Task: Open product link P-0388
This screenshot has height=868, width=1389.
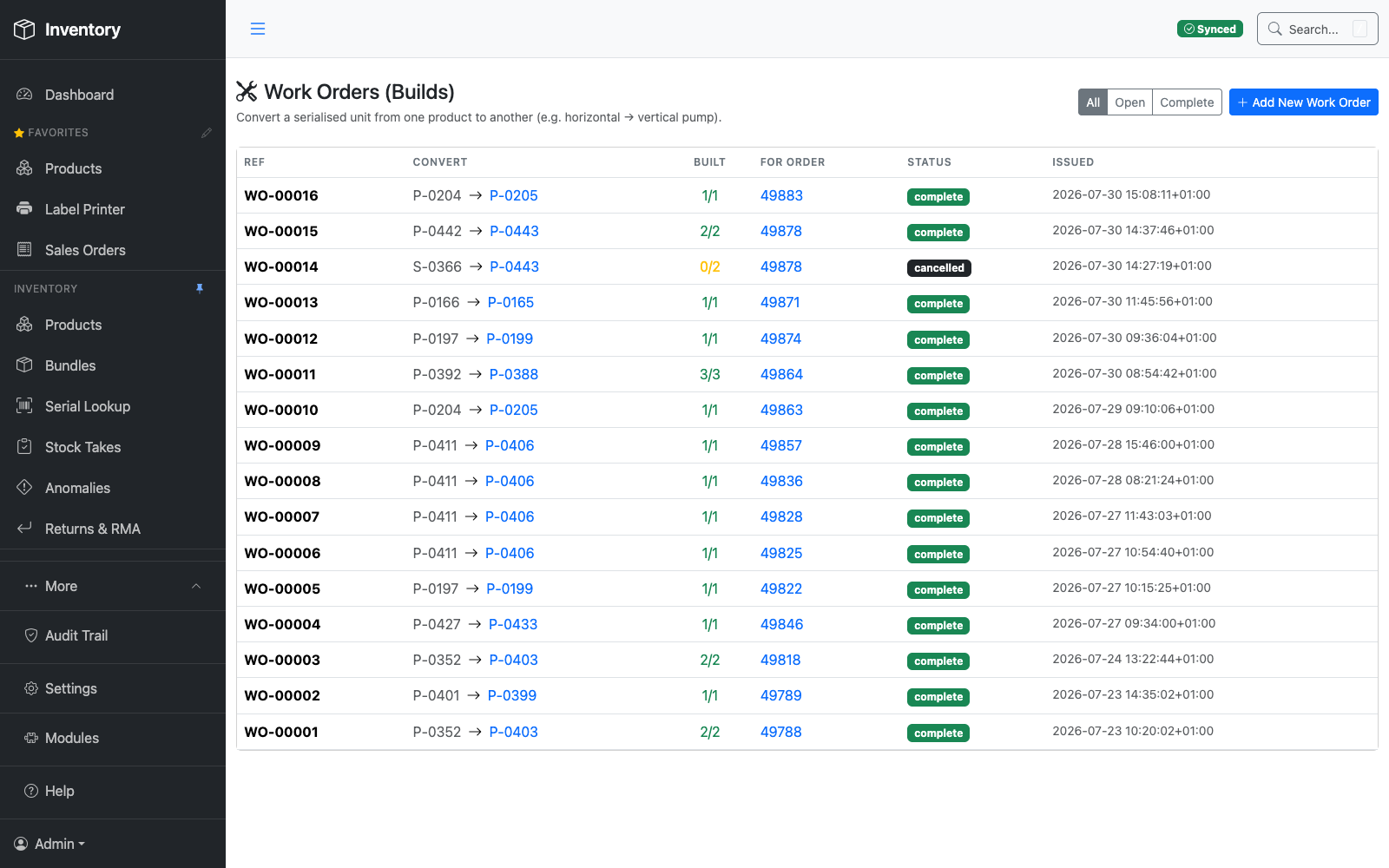Action: tap(514, 374)
